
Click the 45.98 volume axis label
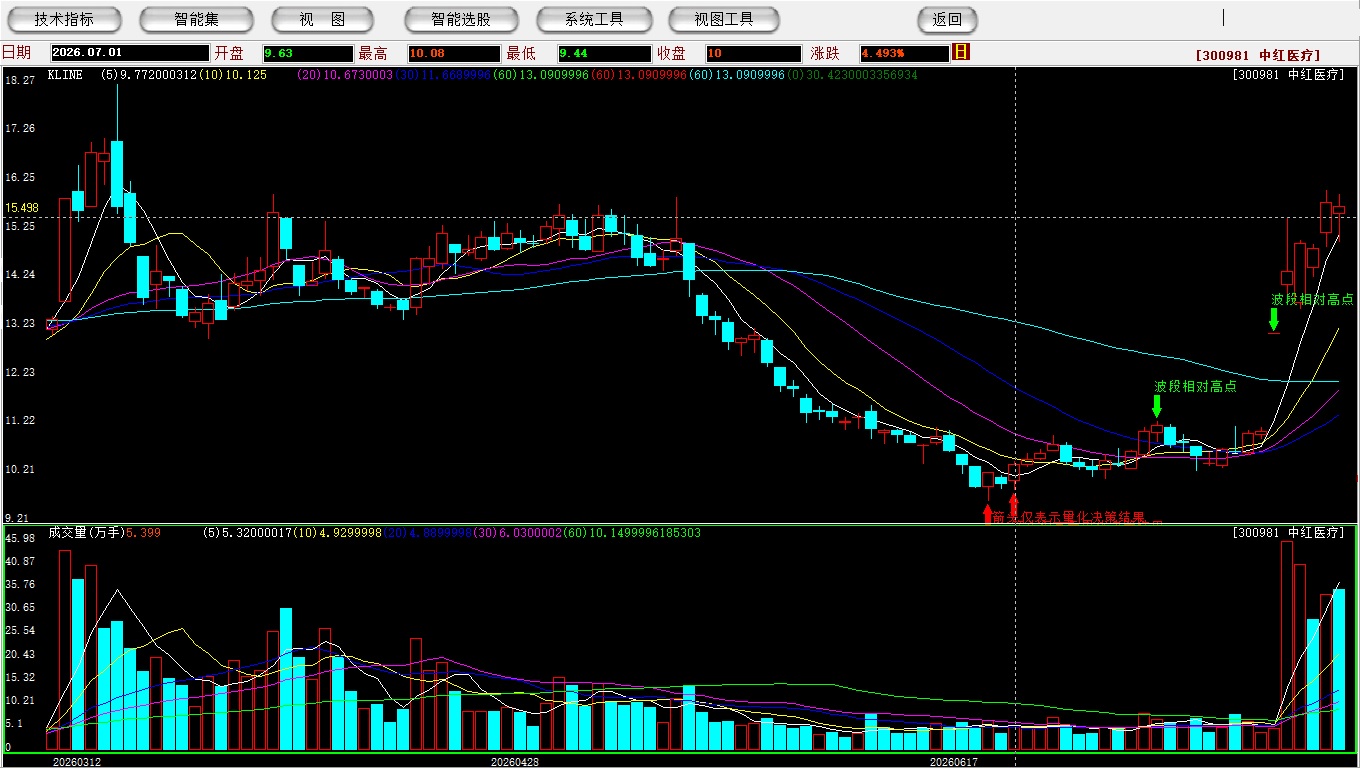[20, 538]
